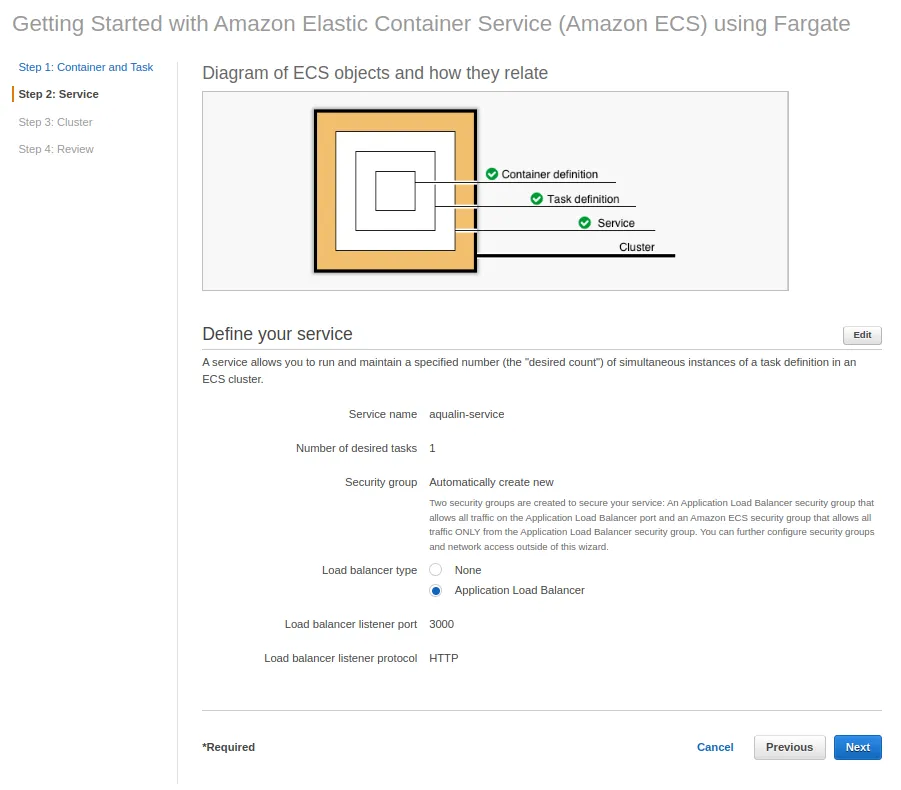The height and width of the screenshot is (790, 901).
Task: Click the Cancel link
Action: [715, 747]
